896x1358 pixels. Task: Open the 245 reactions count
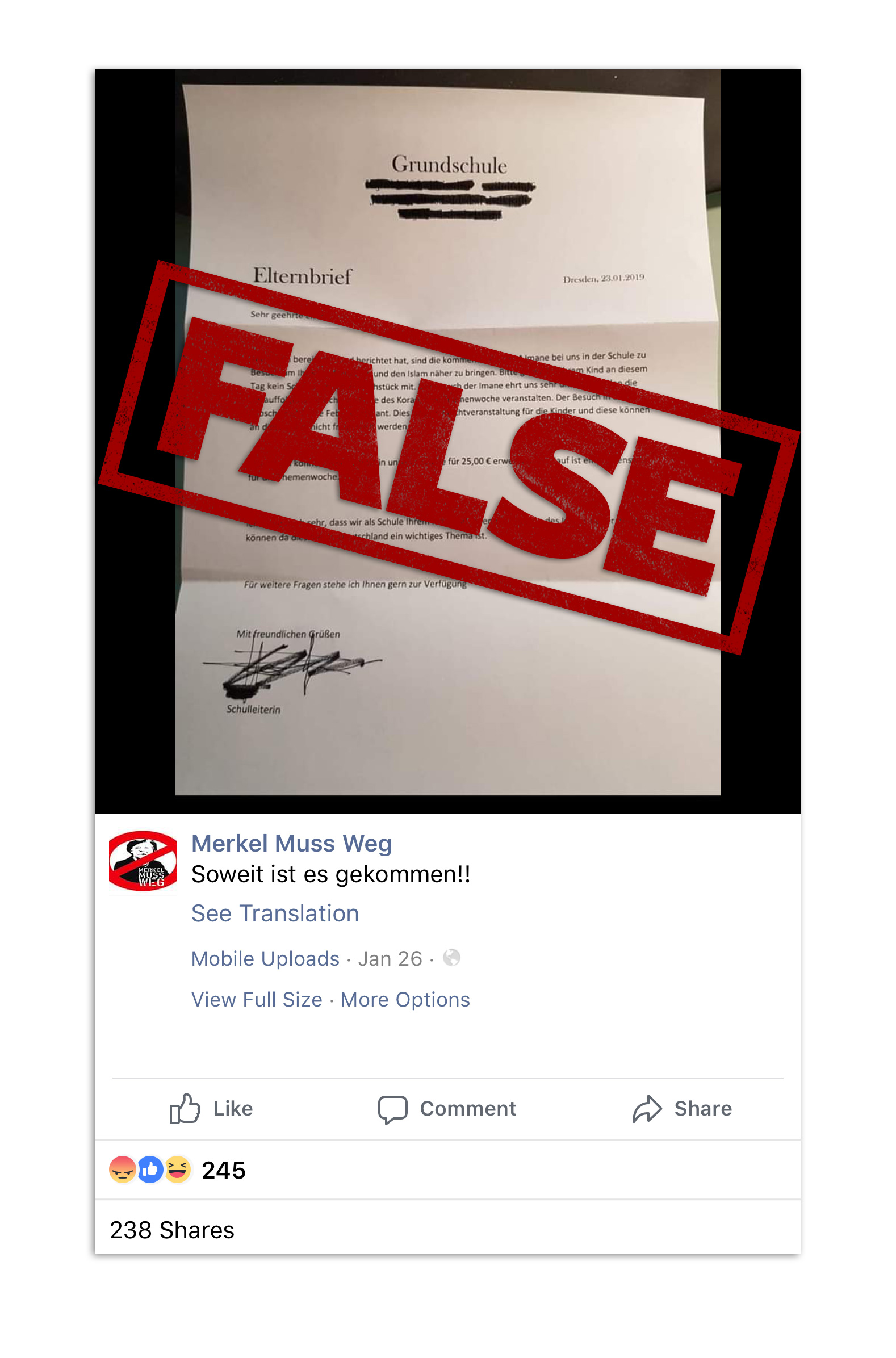click(x=223, y=1170)
